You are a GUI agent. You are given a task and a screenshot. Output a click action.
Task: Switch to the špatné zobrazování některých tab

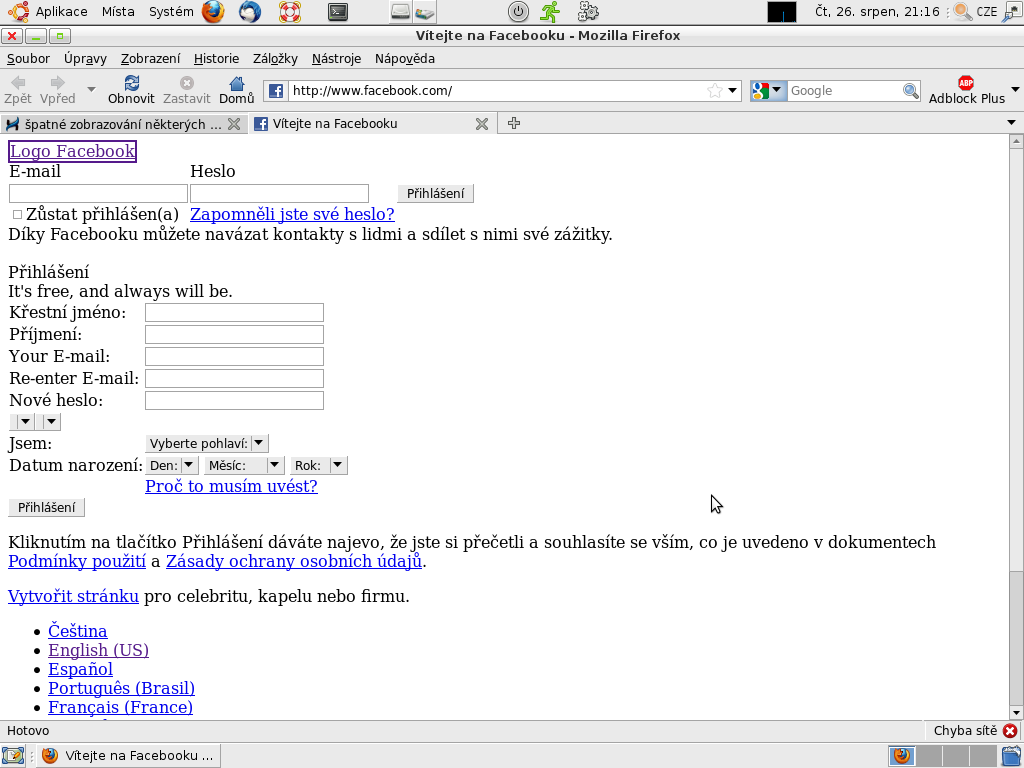pyautogui.click(x=123, y=124)
